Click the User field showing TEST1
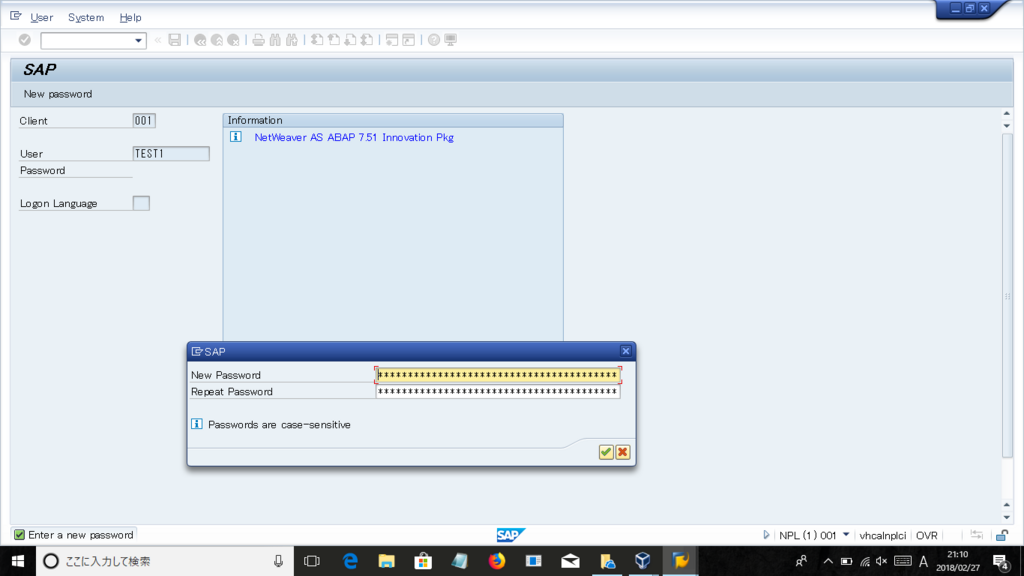1024x576 pixels. [171, 153]
